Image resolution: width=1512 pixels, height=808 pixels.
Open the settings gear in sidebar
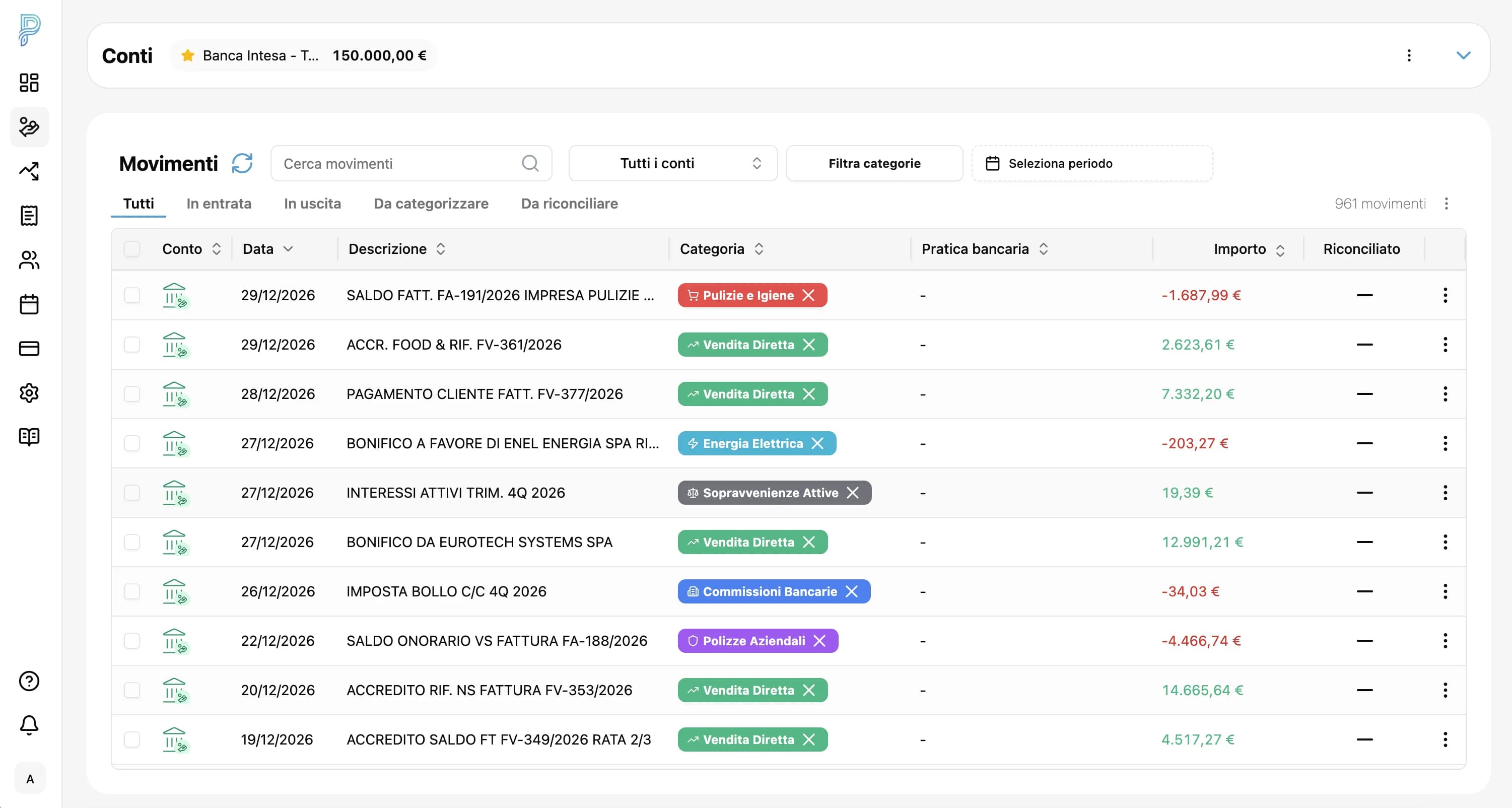[x=29, y=393]
